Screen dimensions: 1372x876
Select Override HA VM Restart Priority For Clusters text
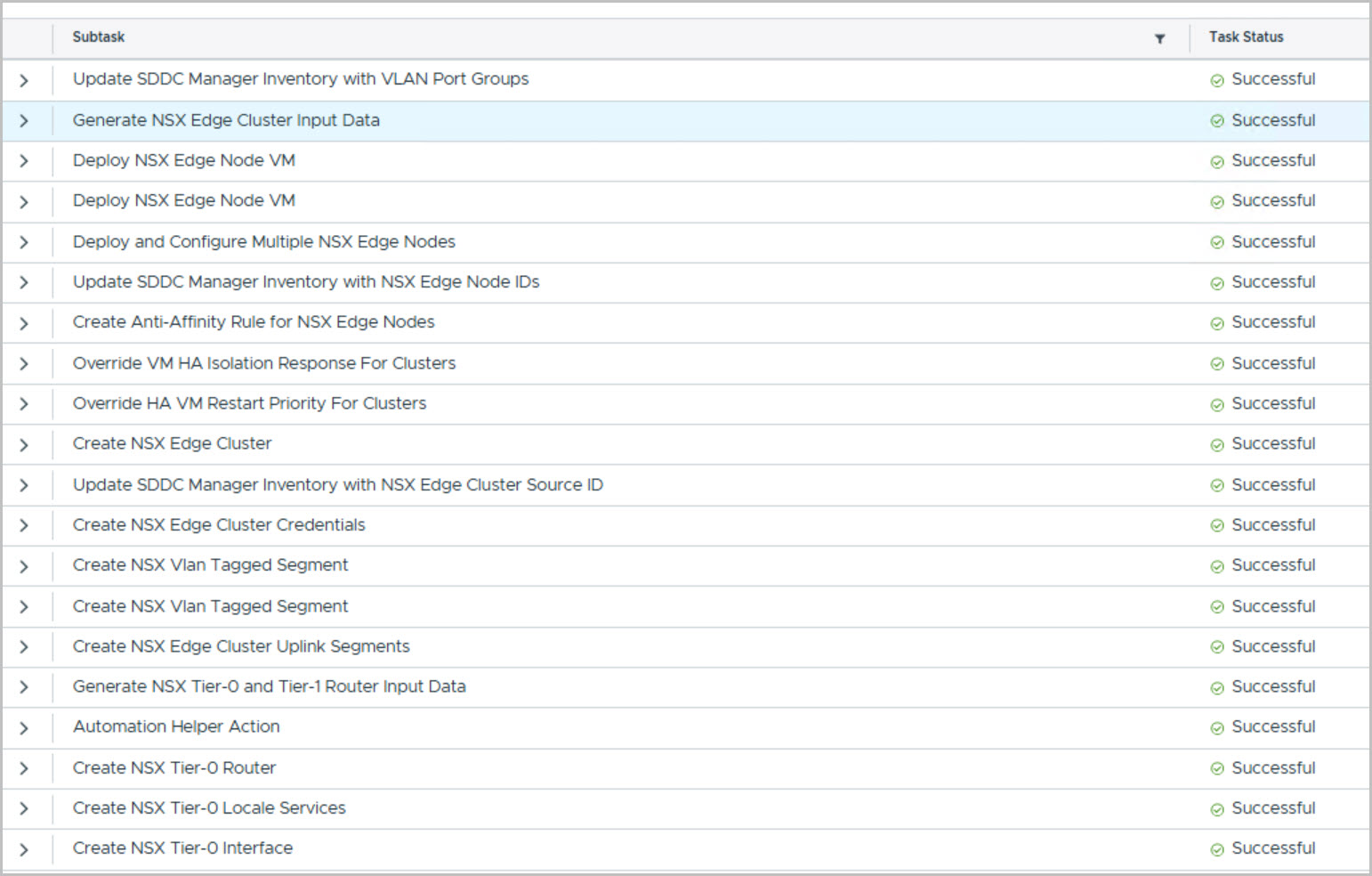pyautogui.click(x=249, y=403)
